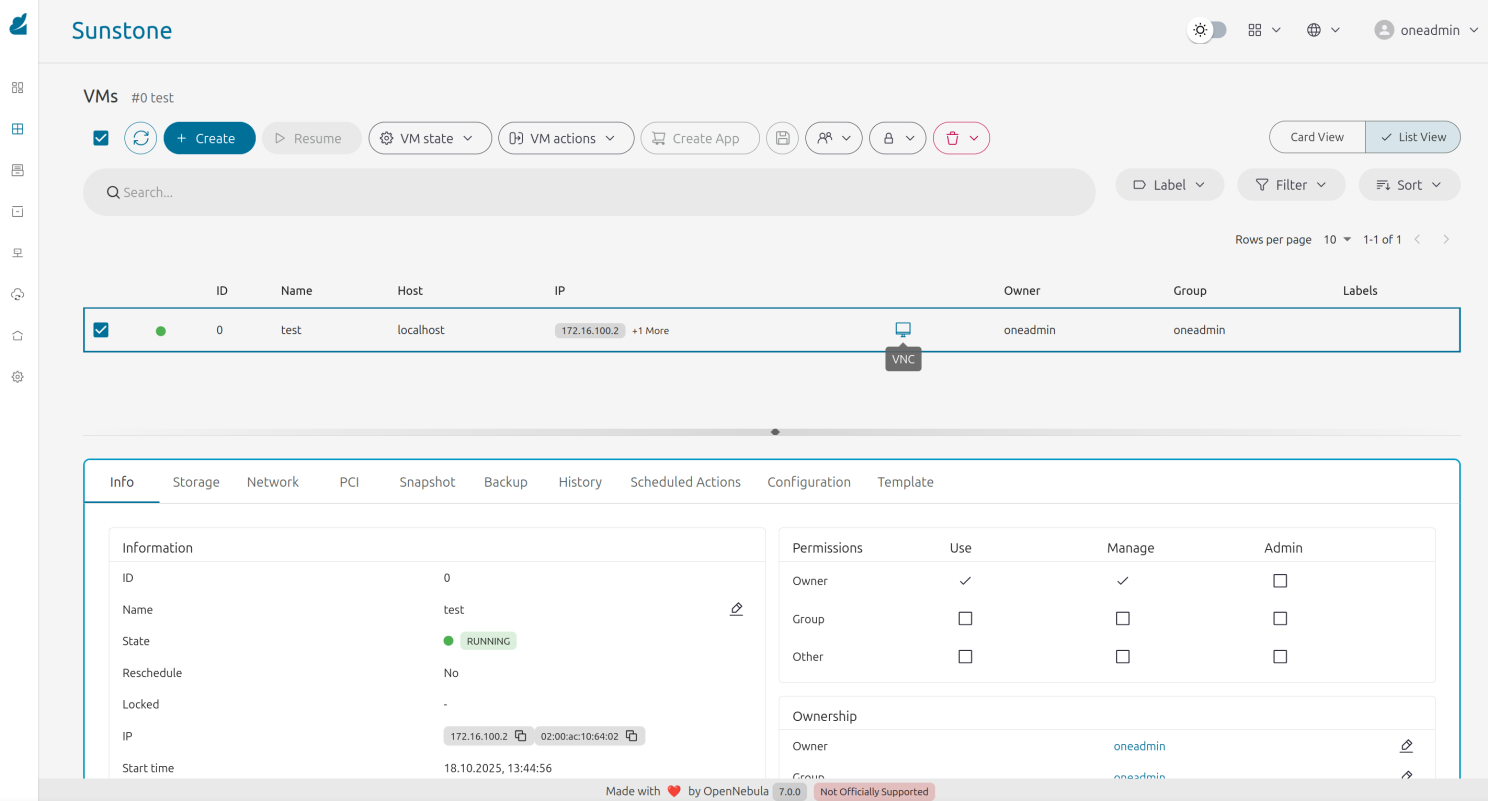Open VNC console for test VM
This screenshot has width=1488, height=801.
[x=903, y=329]
